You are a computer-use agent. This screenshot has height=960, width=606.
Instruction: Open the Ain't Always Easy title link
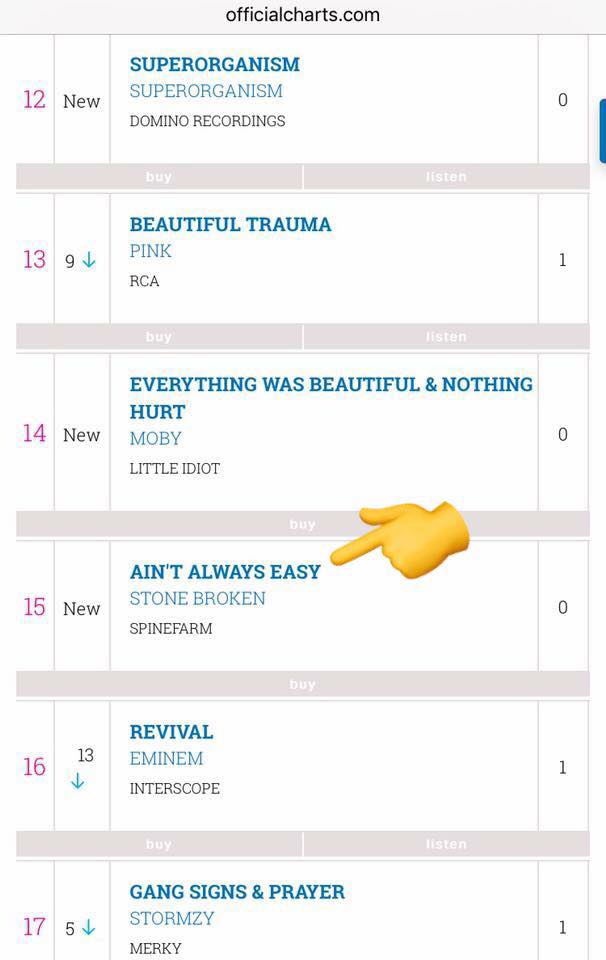[225, 572]
